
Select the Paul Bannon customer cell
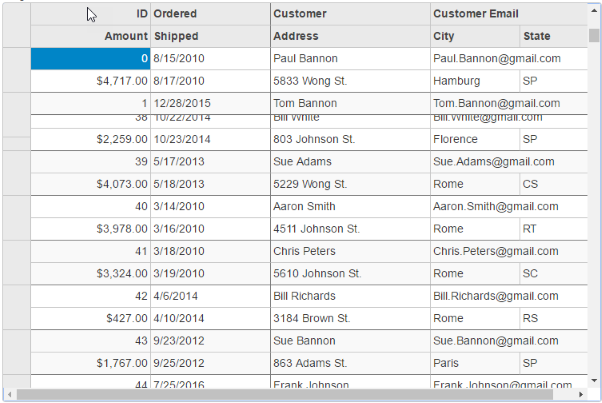coord(350,58)
